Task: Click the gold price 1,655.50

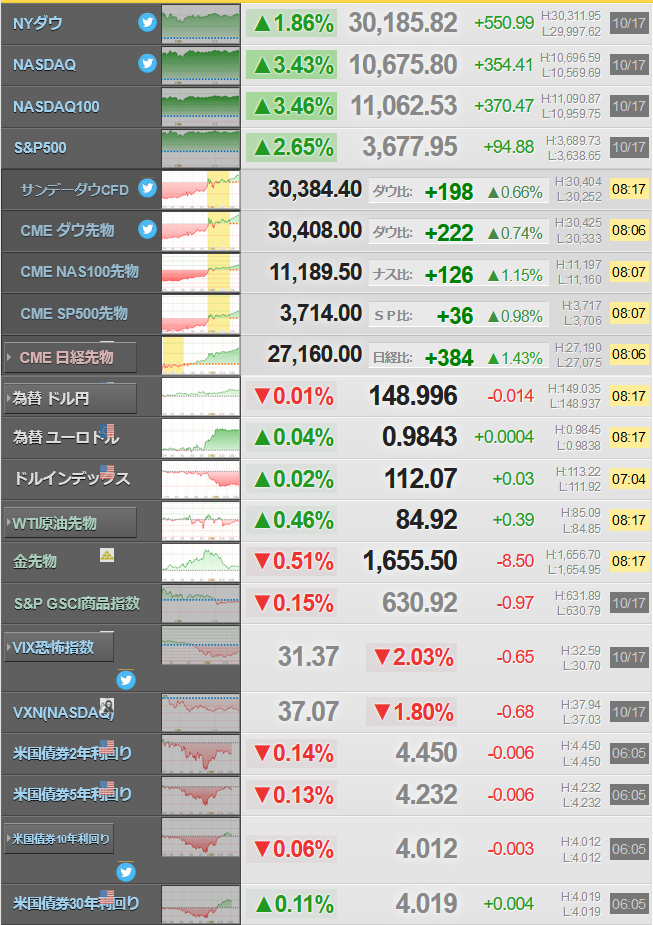Action: tap(411, 561)
